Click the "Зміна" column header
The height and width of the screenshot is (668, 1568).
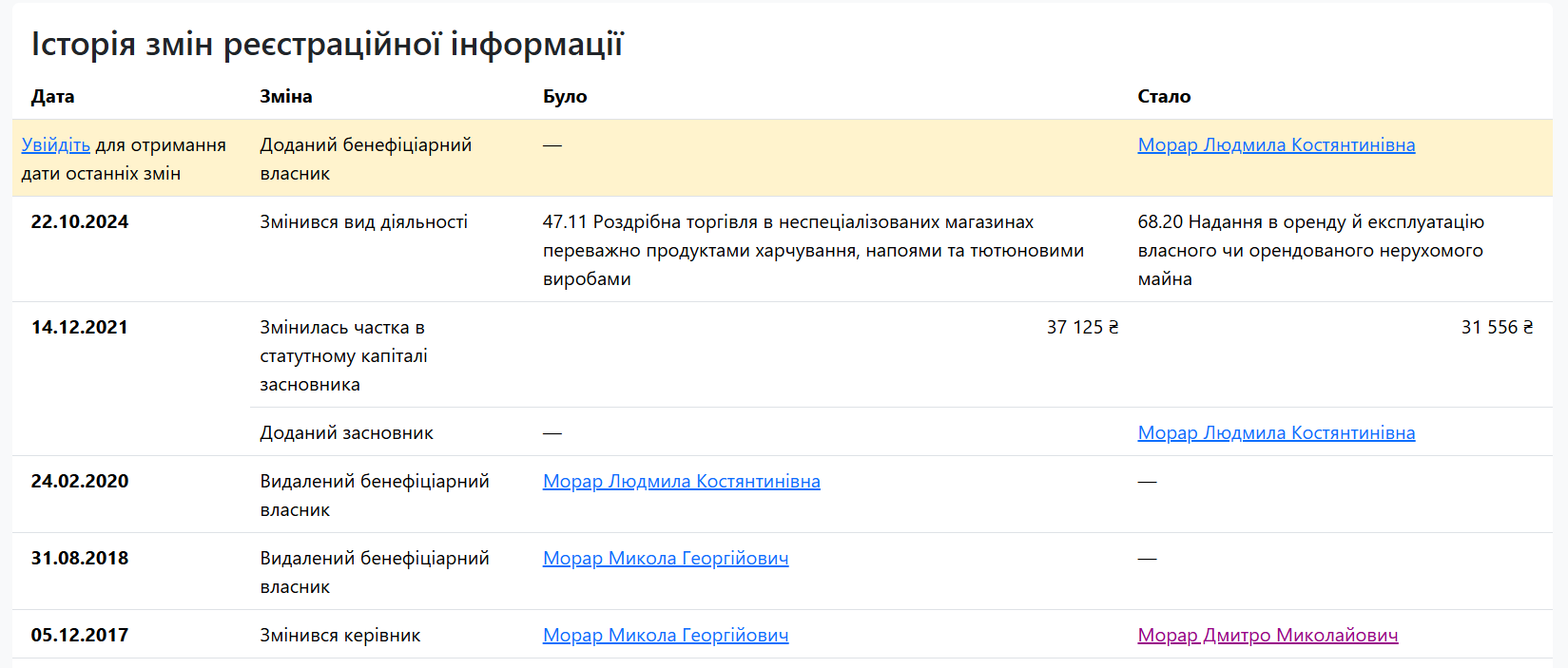pos(285,97)
